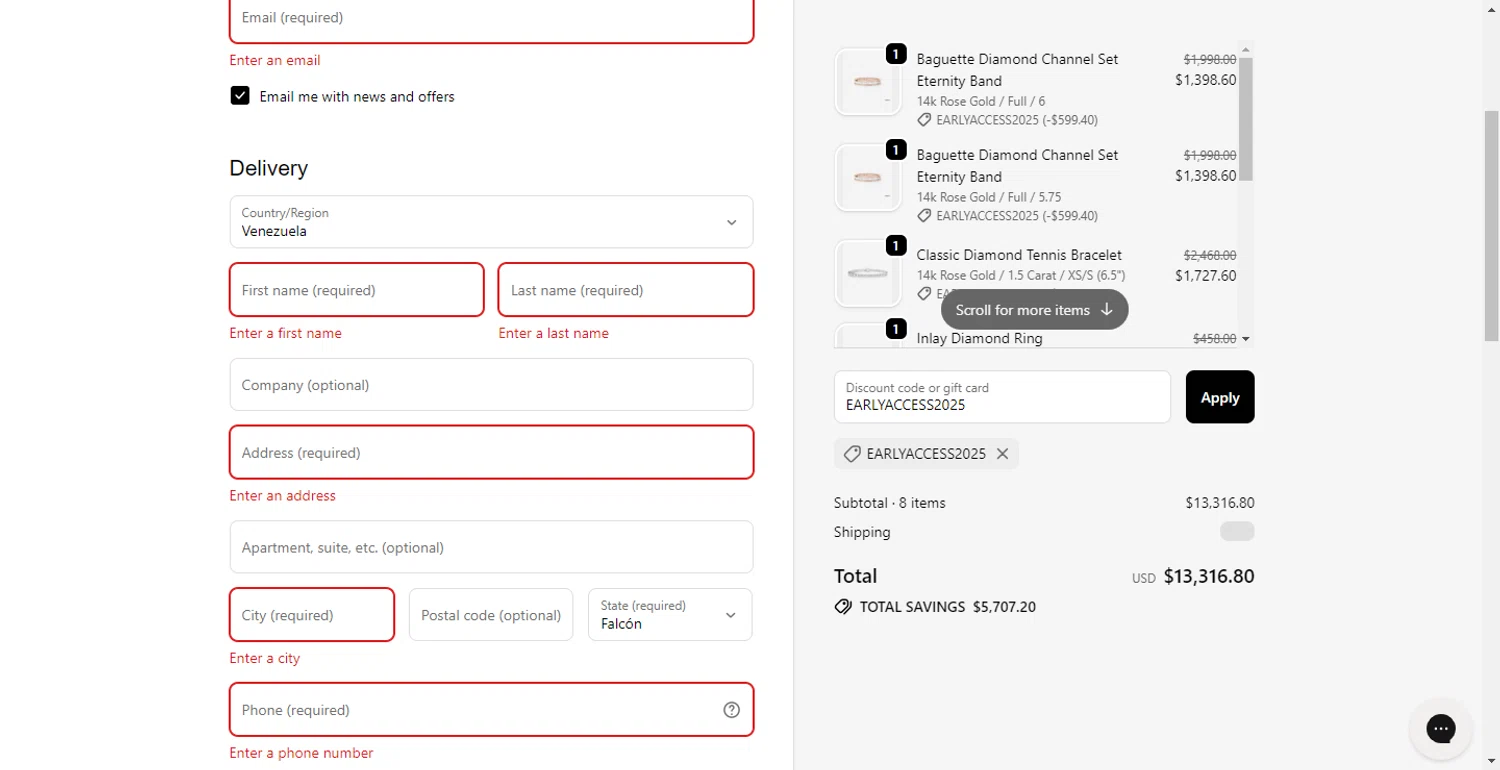The width and height of the screenshot is (1500, 770).
Task: Click the total savings tag icon
Action: 843,607
